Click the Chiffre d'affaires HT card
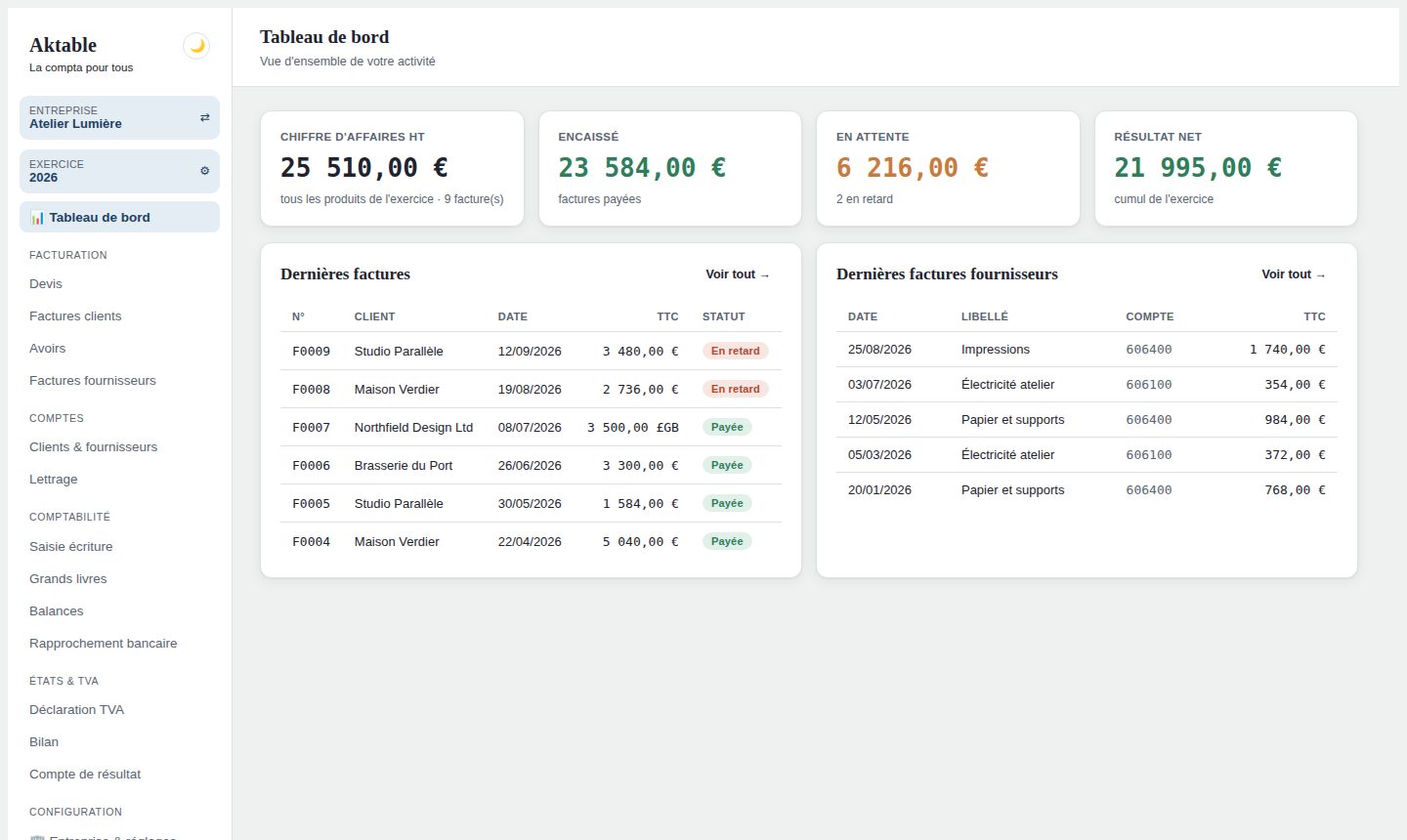 392,169
